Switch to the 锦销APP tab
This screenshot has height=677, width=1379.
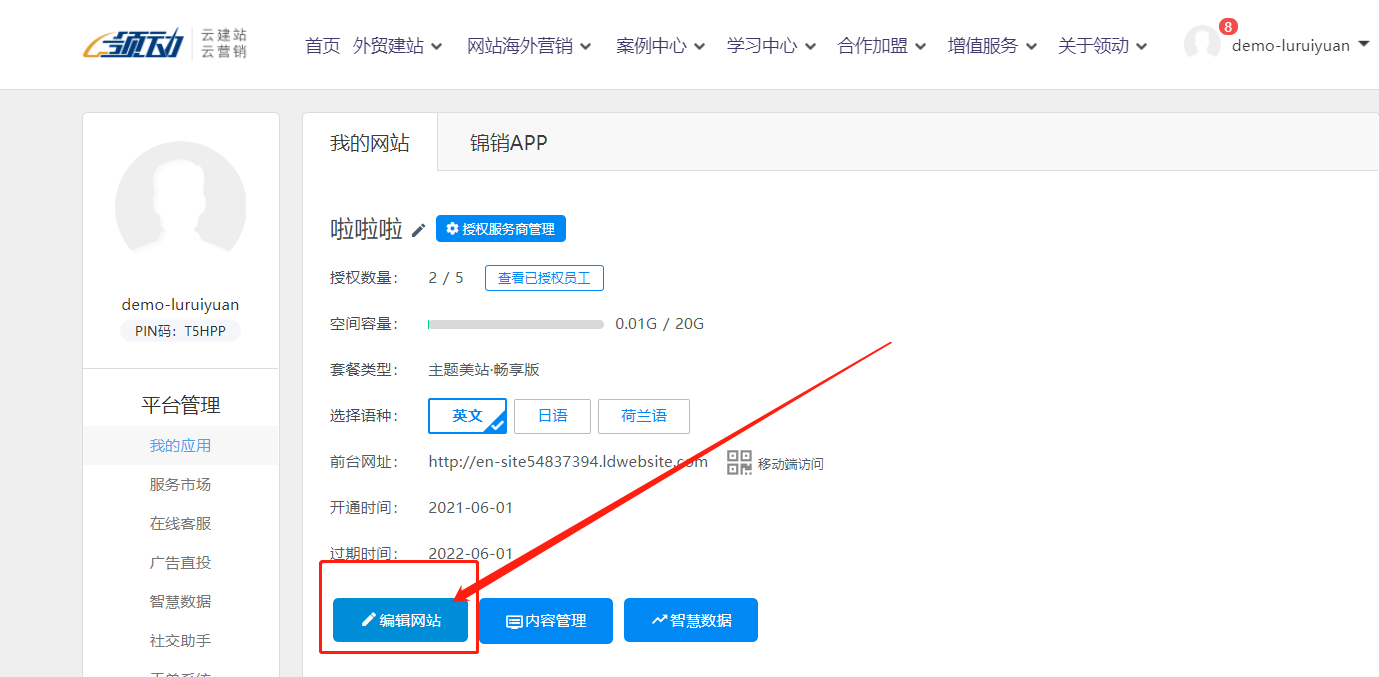[509, 143]
